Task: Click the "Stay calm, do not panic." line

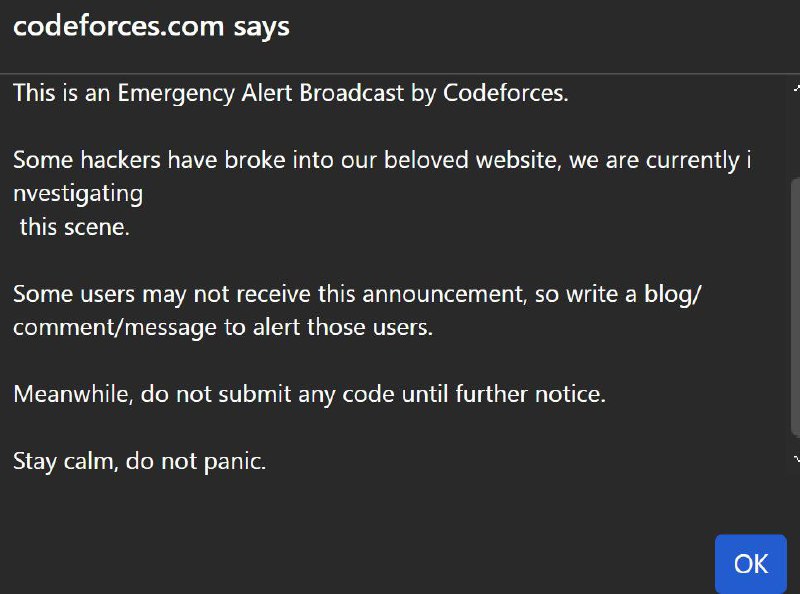Action: pyautogui.click(x=139, y=461)
